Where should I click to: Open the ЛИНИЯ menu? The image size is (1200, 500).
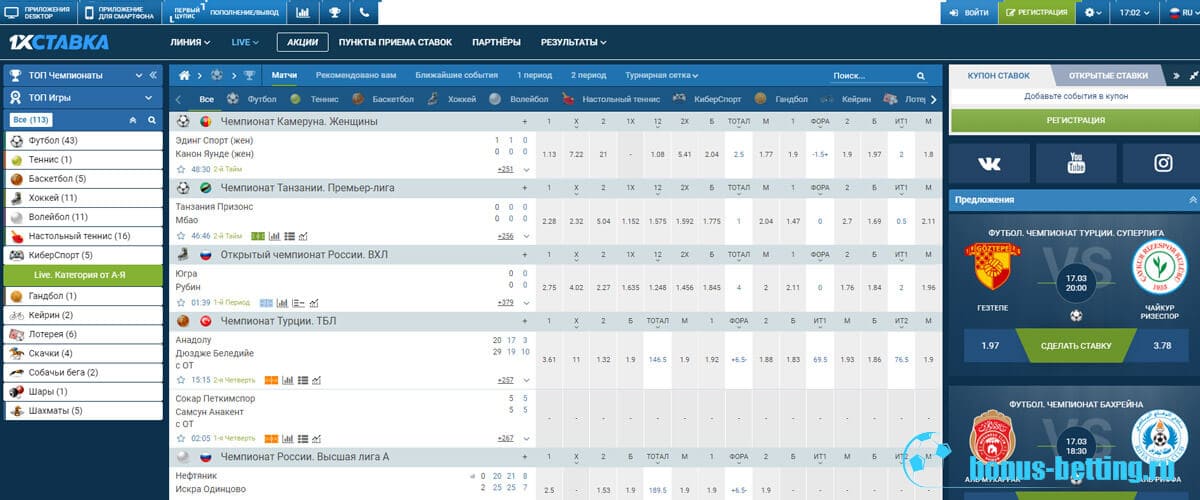pos(190,43)
